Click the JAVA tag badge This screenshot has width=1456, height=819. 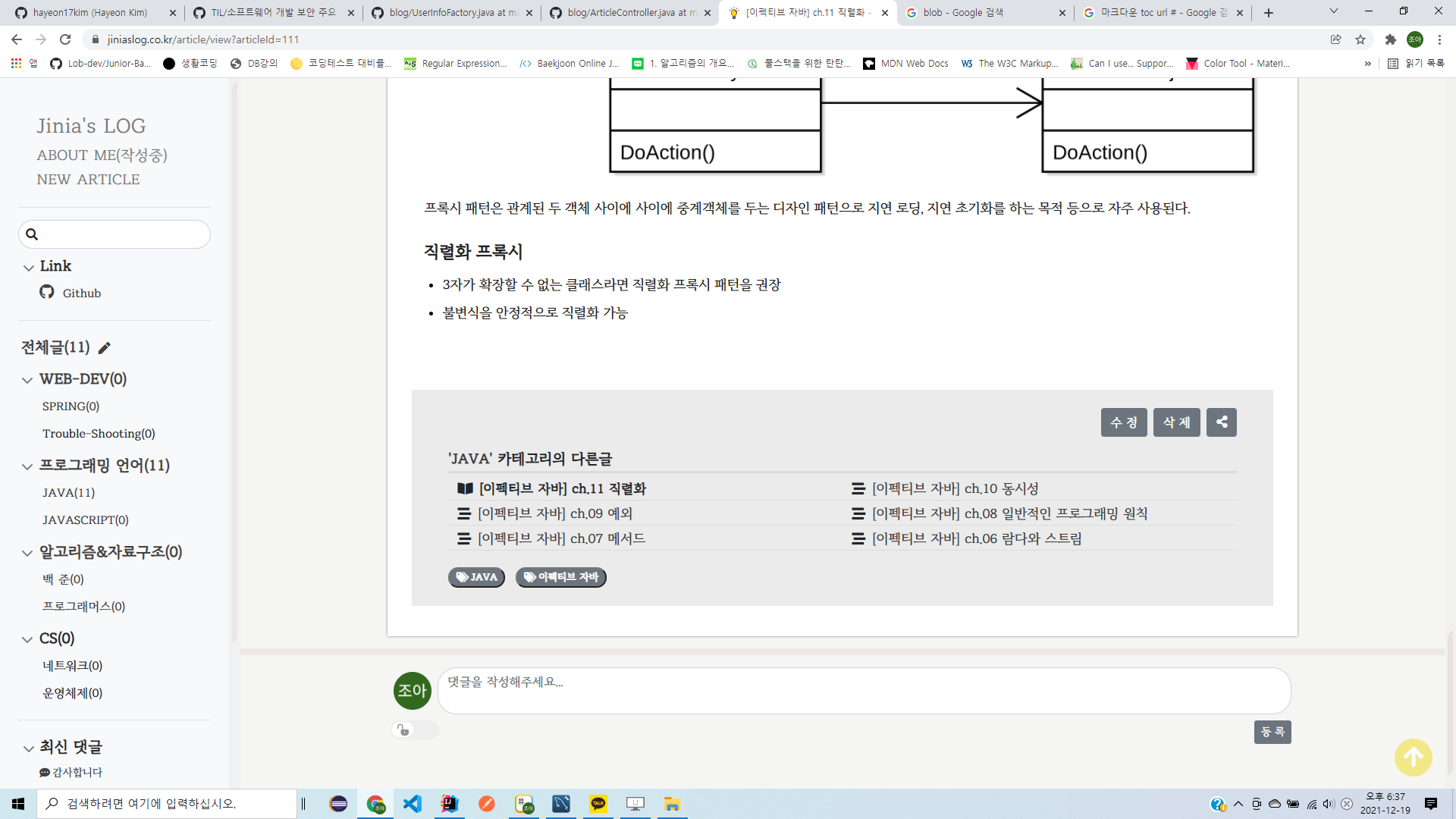pos(476,577)
